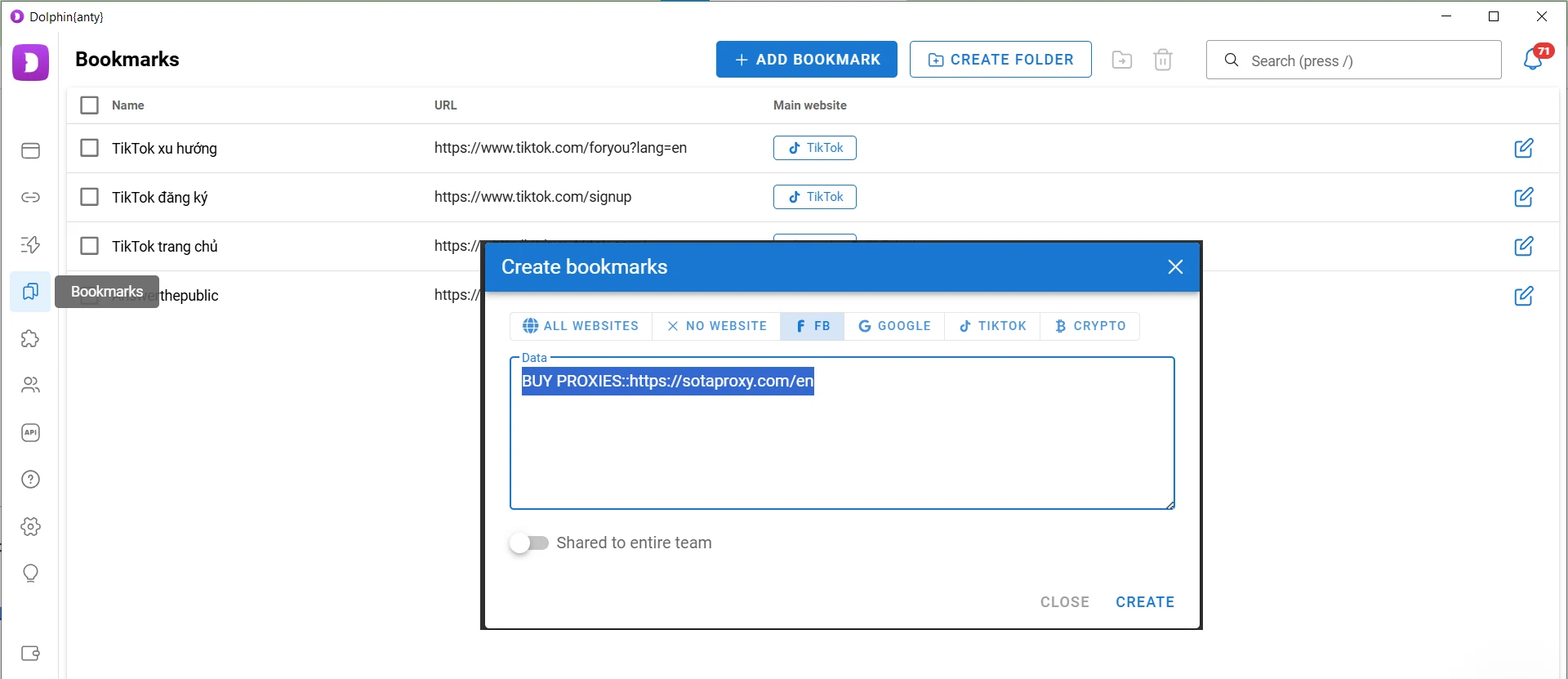
Task: Click CREATE in the dialog
Action: tap(1145, 602)
